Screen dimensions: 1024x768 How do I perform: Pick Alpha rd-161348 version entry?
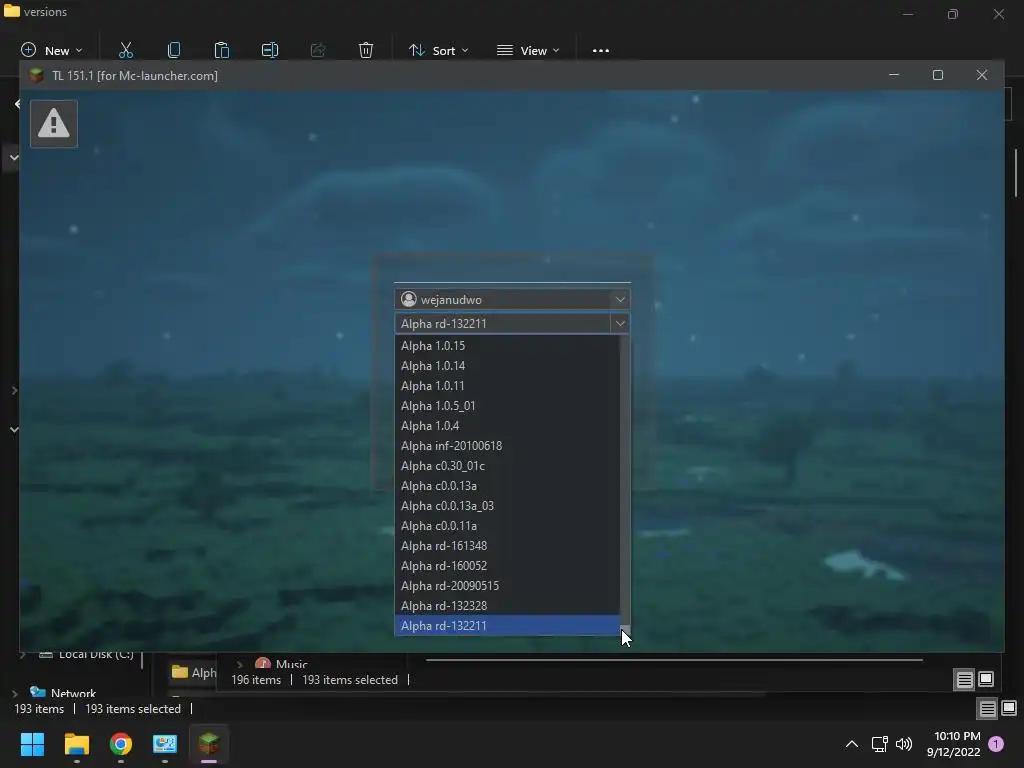507,546
